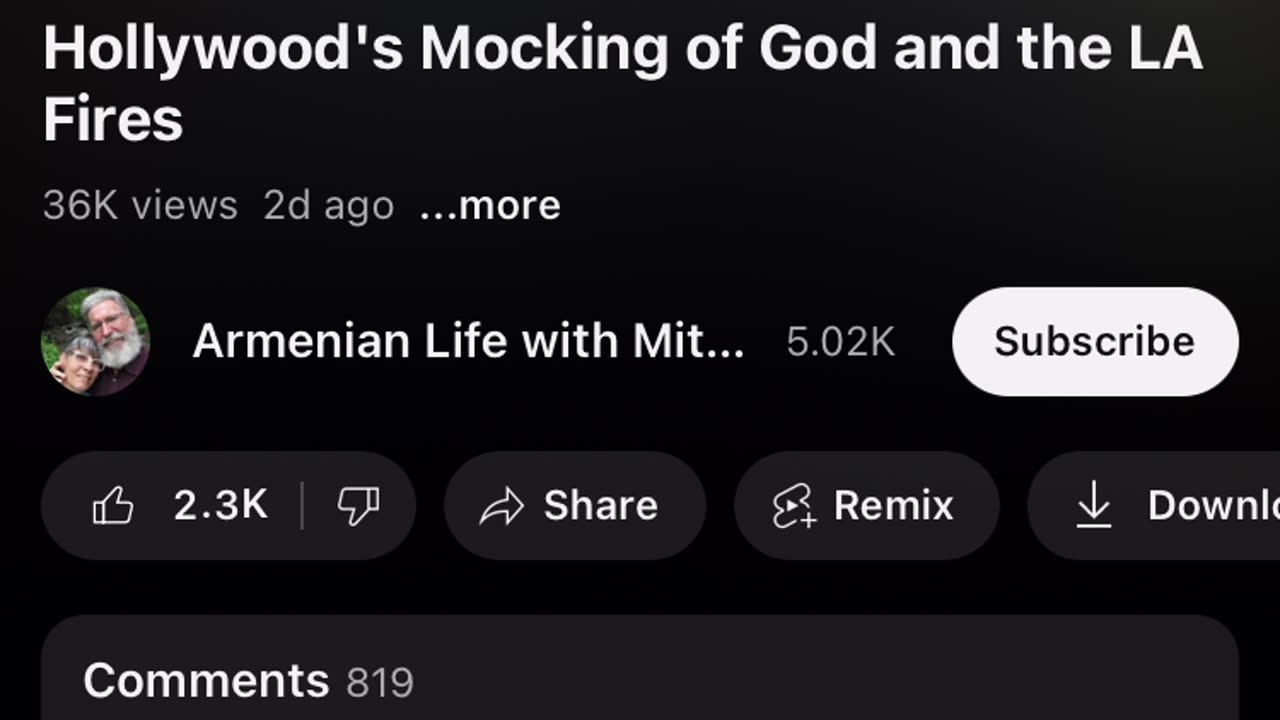Image resolution: width=1280 pixels, height=720 pixels.
Task: Tap the 2.3K likes count
Action: pyautogui.click(x=221, y=505)
